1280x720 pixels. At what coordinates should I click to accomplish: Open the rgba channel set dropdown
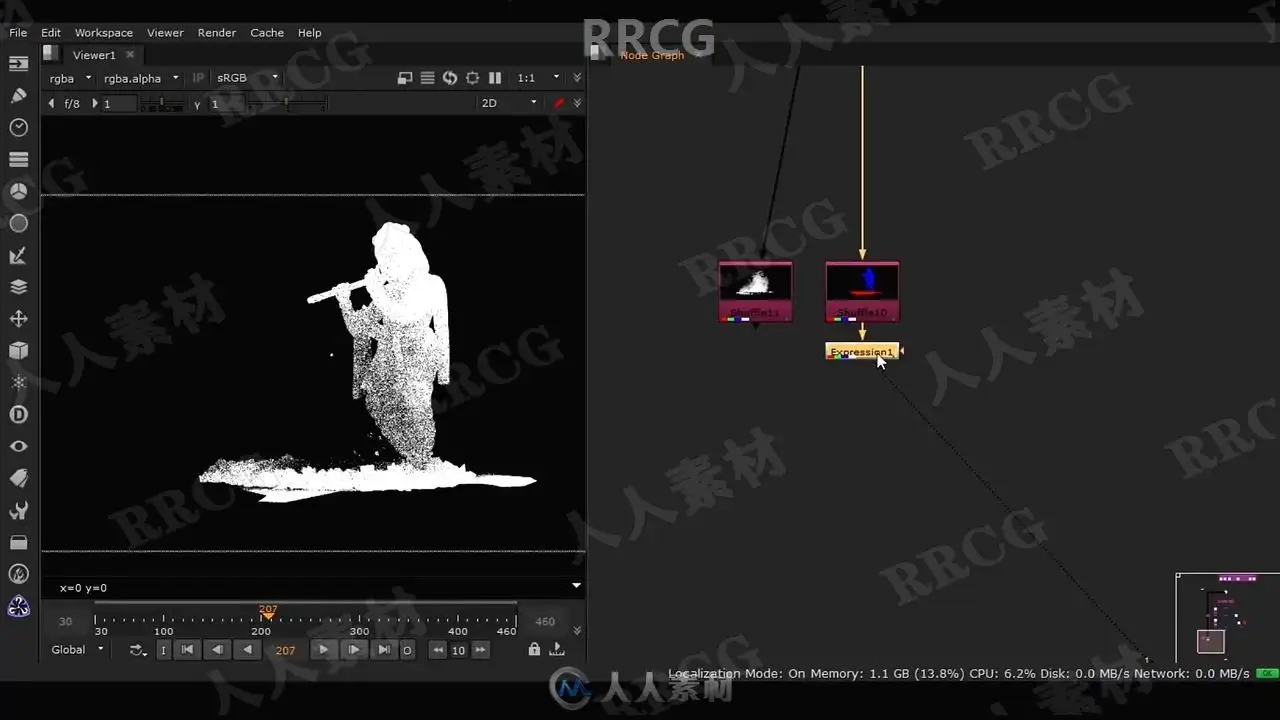point(70,78)
